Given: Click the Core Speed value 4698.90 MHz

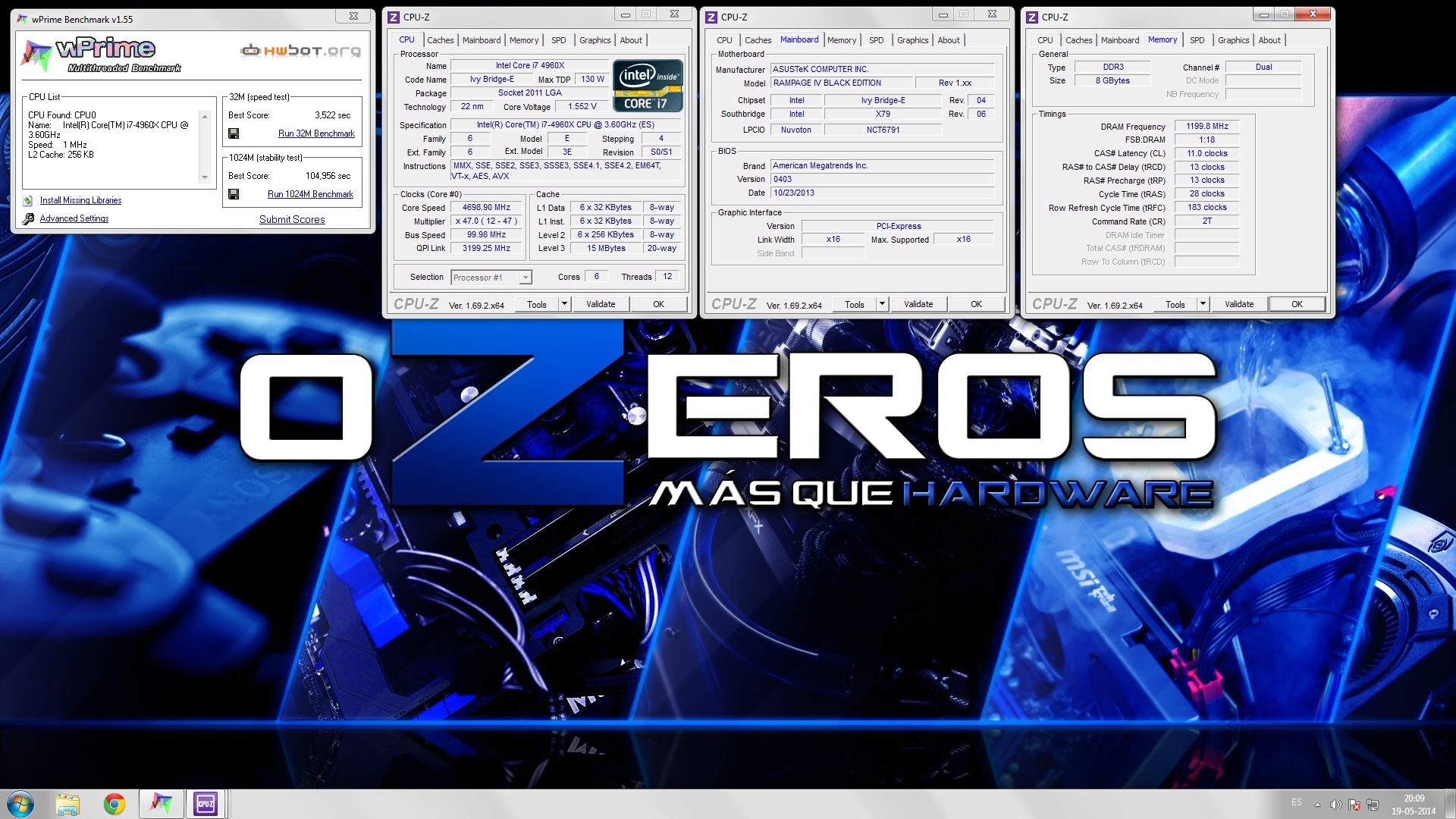Looking at the screenshot, I should click(486, 207).
